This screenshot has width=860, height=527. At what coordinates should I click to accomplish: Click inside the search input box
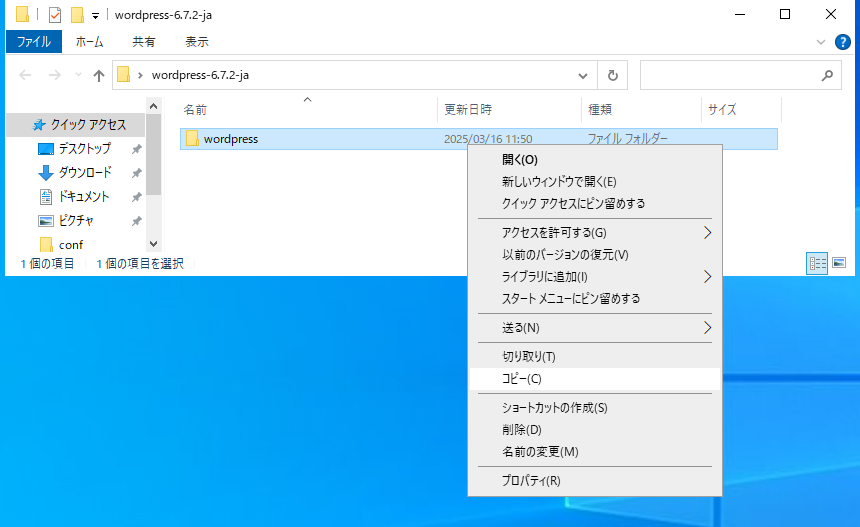point(725,75)
